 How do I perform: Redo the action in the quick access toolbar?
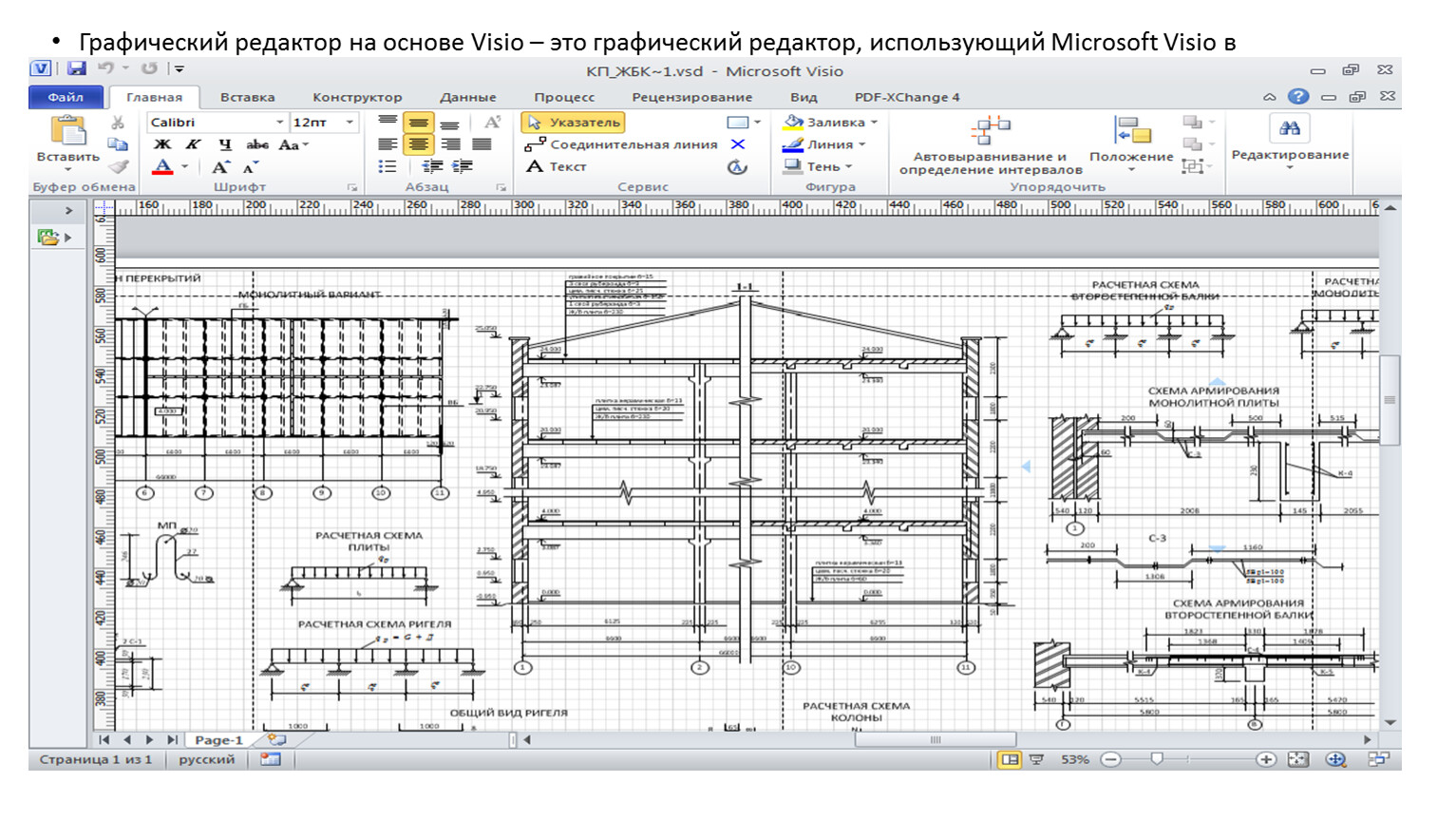(x=149, y=68)
